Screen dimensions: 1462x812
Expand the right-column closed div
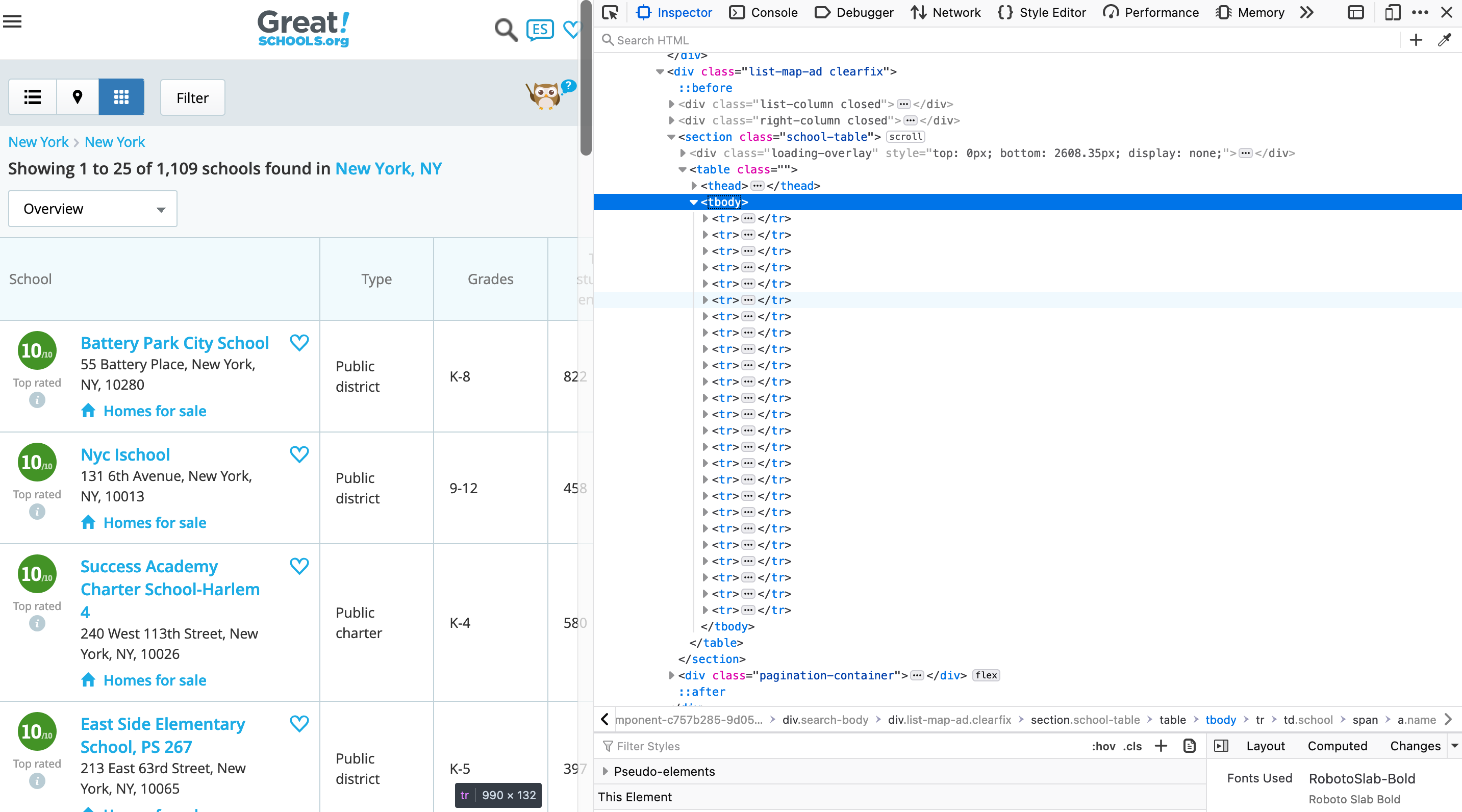click(671, 120)
